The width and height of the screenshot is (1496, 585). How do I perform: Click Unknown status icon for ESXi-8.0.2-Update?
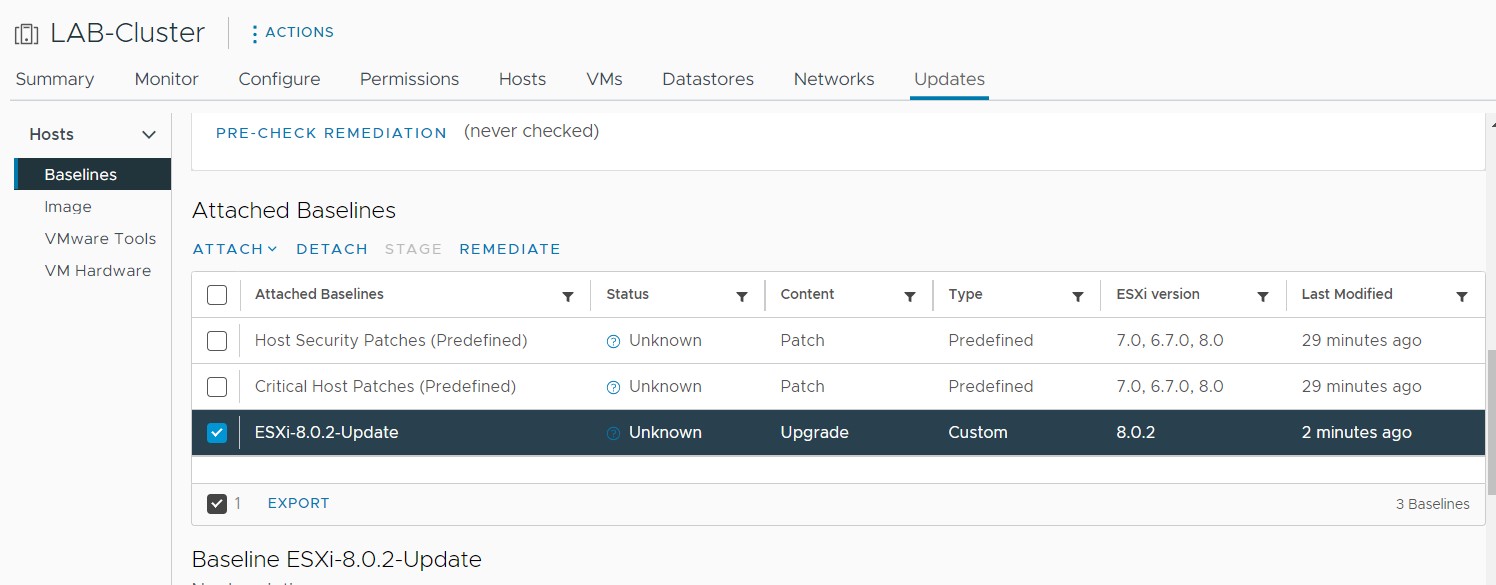point(614,433)
